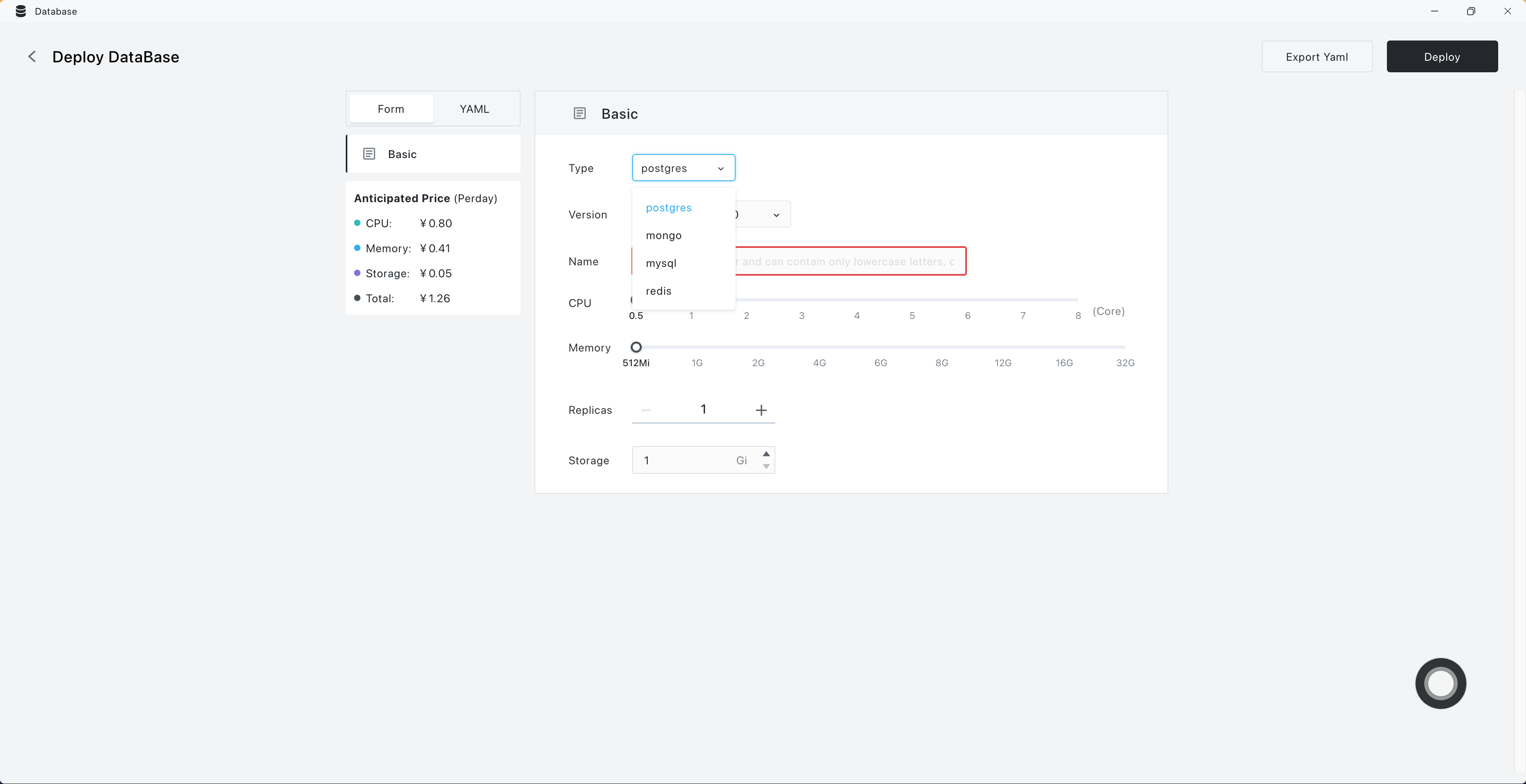Click the sidebar Basic list icon

(368, 154)
